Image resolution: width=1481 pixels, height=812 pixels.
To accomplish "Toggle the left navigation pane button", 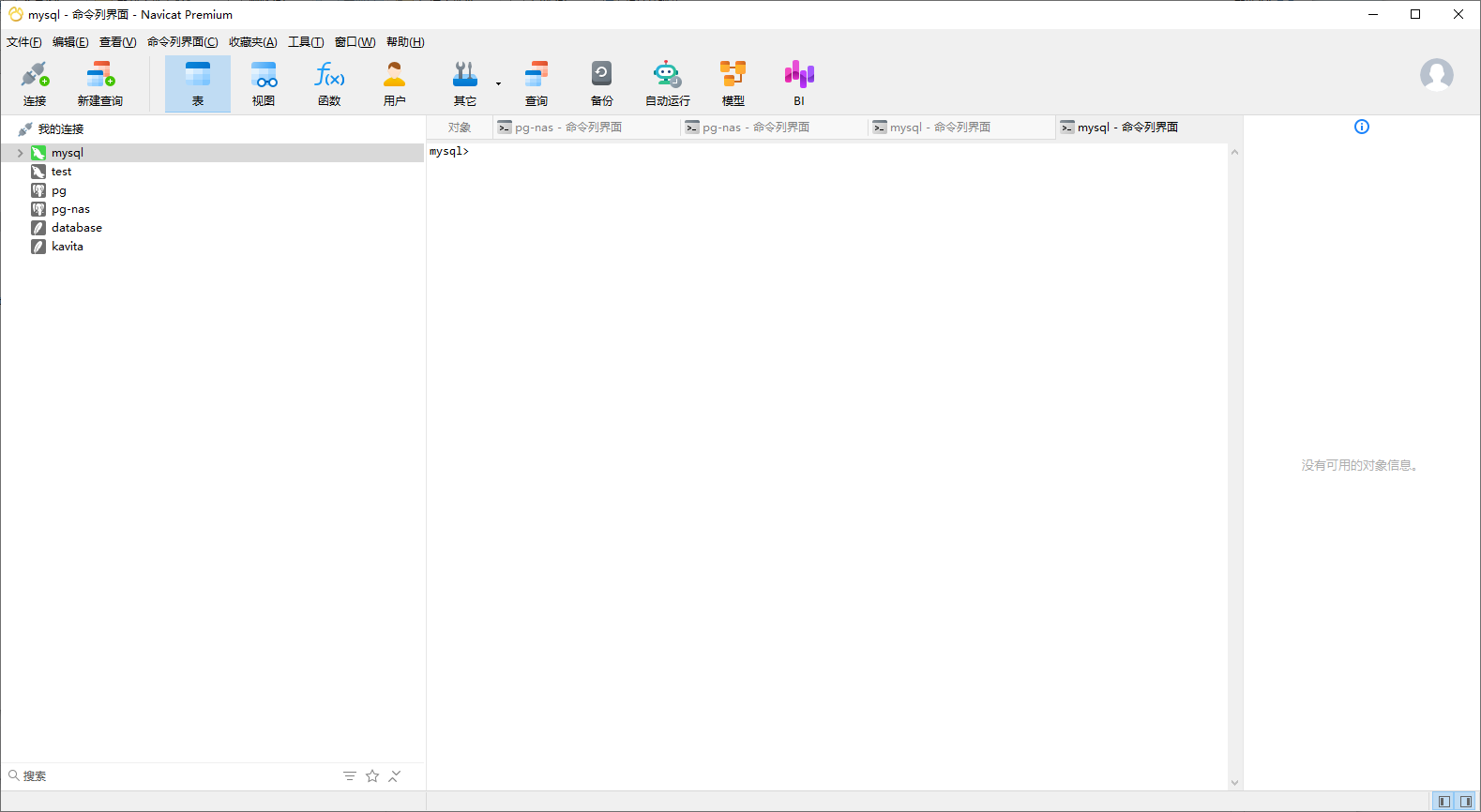I will 1444,802.
